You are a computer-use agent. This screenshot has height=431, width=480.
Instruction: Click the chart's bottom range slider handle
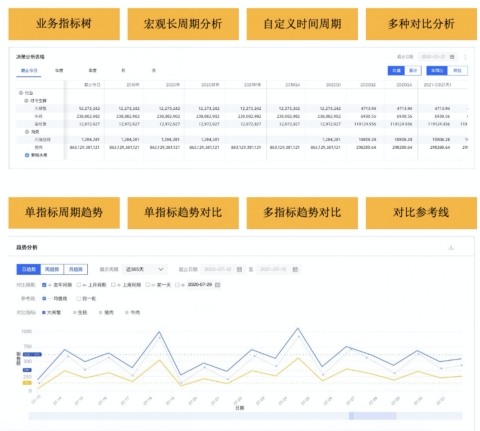373,416
